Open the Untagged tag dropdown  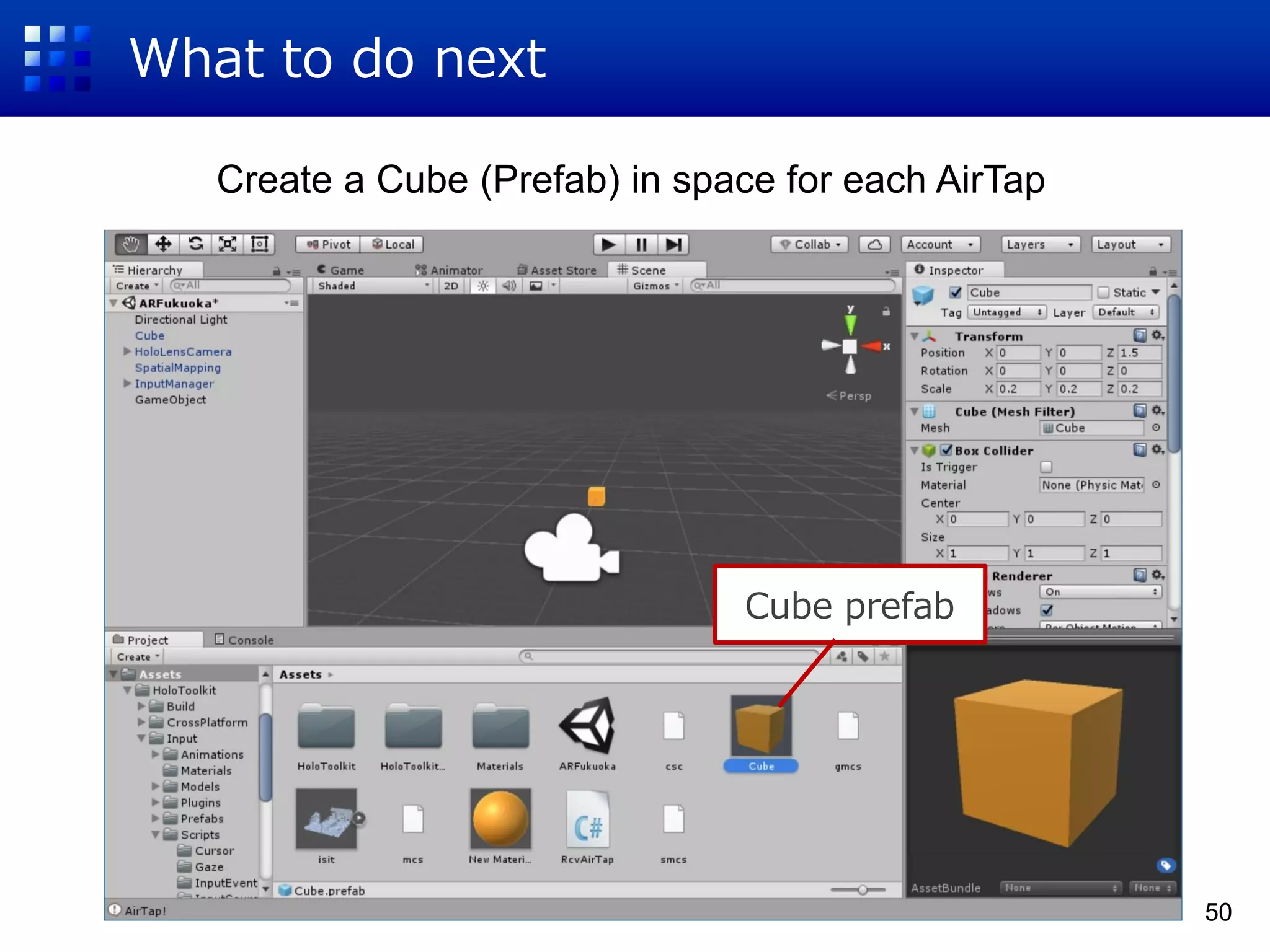pos(1008,312)
